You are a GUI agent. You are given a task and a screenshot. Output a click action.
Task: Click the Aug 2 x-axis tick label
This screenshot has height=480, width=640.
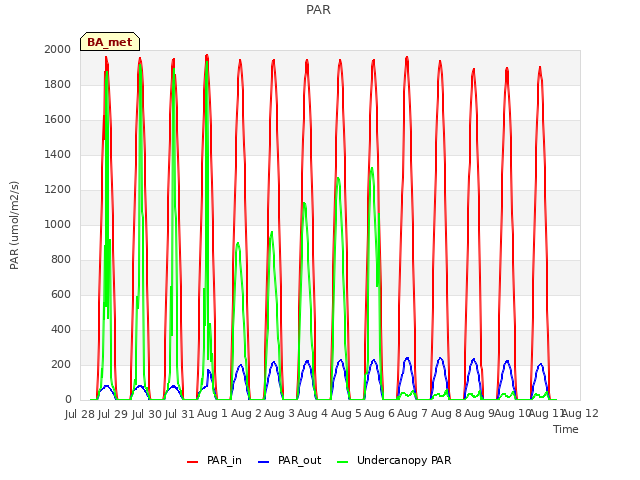tap(246, 414)
